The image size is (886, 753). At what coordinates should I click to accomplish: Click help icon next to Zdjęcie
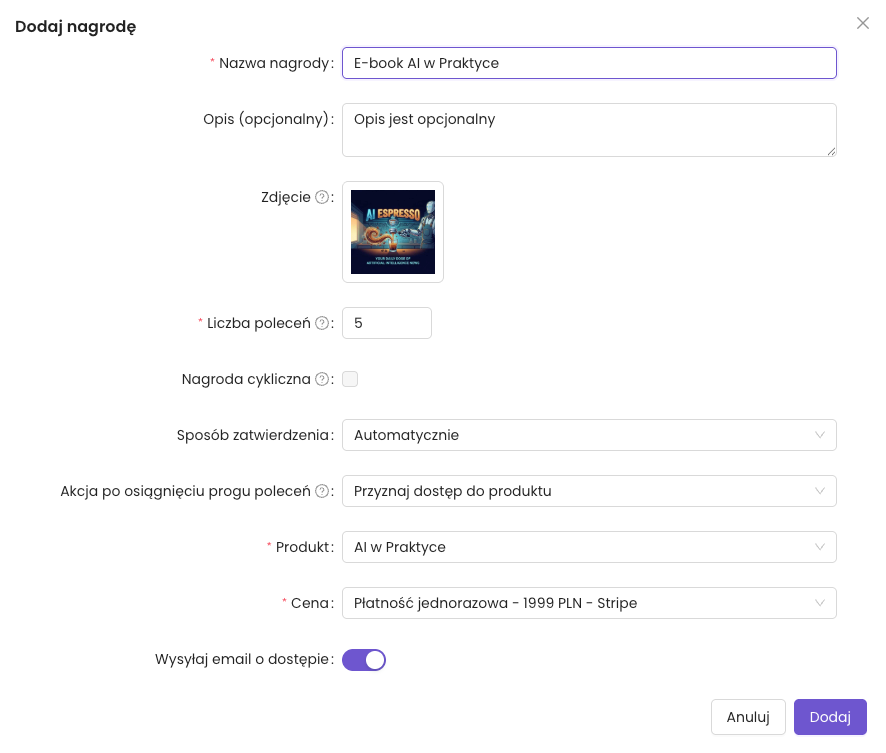pos(322,197)
